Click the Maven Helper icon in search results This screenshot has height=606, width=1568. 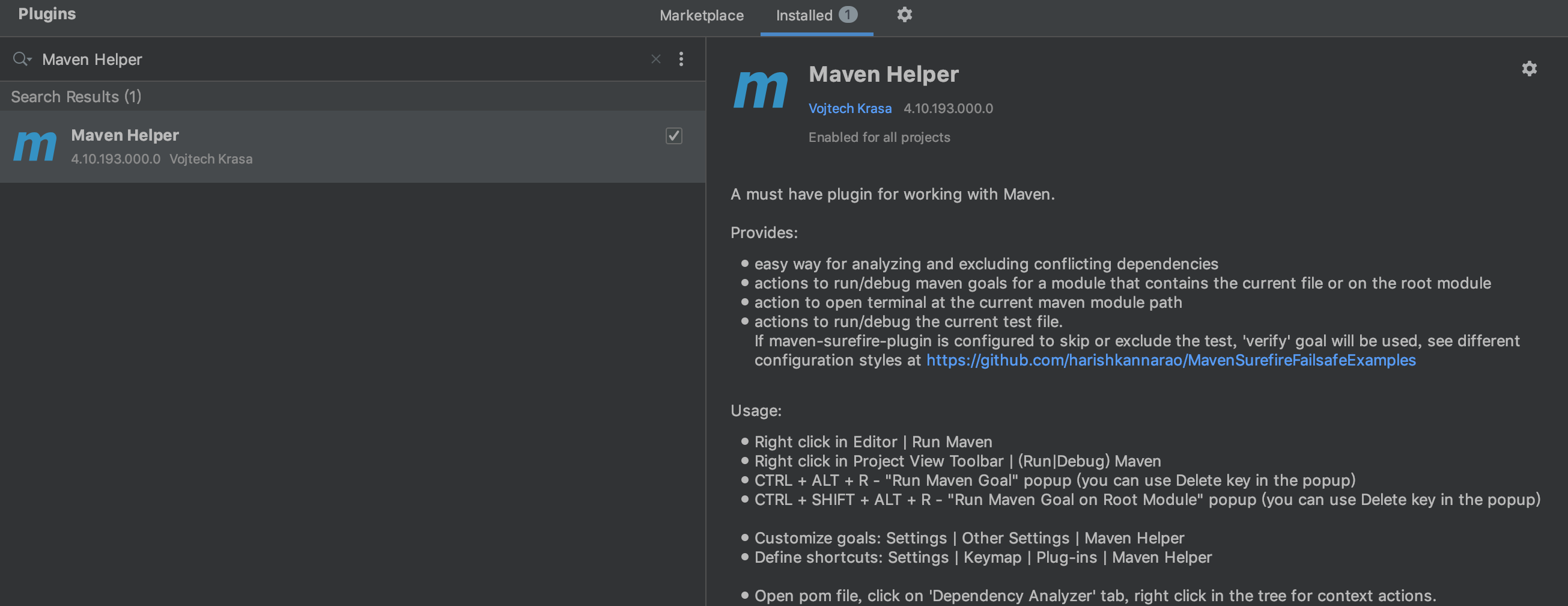point(35,146)
